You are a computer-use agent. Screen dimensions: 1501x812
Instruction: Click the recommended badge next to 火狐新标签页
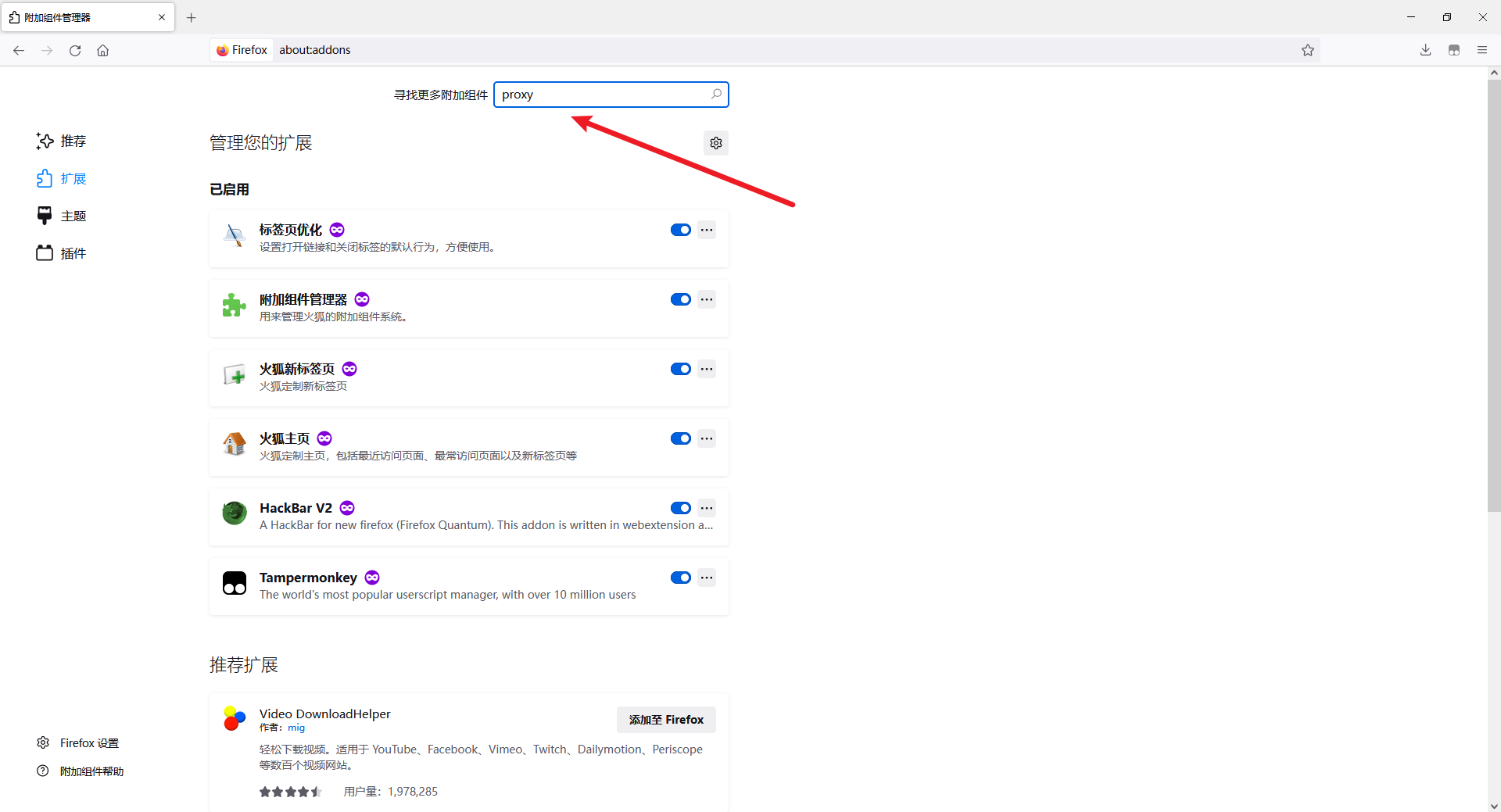tap(349, 369)
